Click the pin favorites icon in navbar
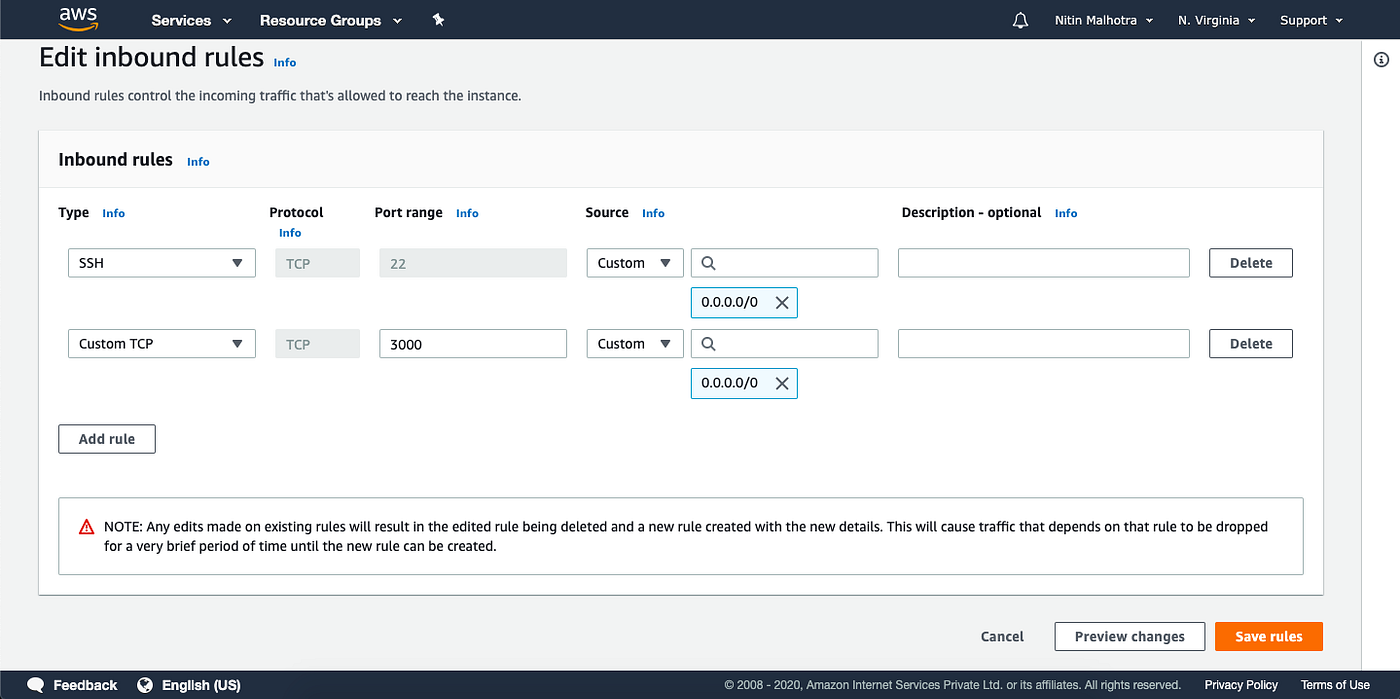 point(438,19)
